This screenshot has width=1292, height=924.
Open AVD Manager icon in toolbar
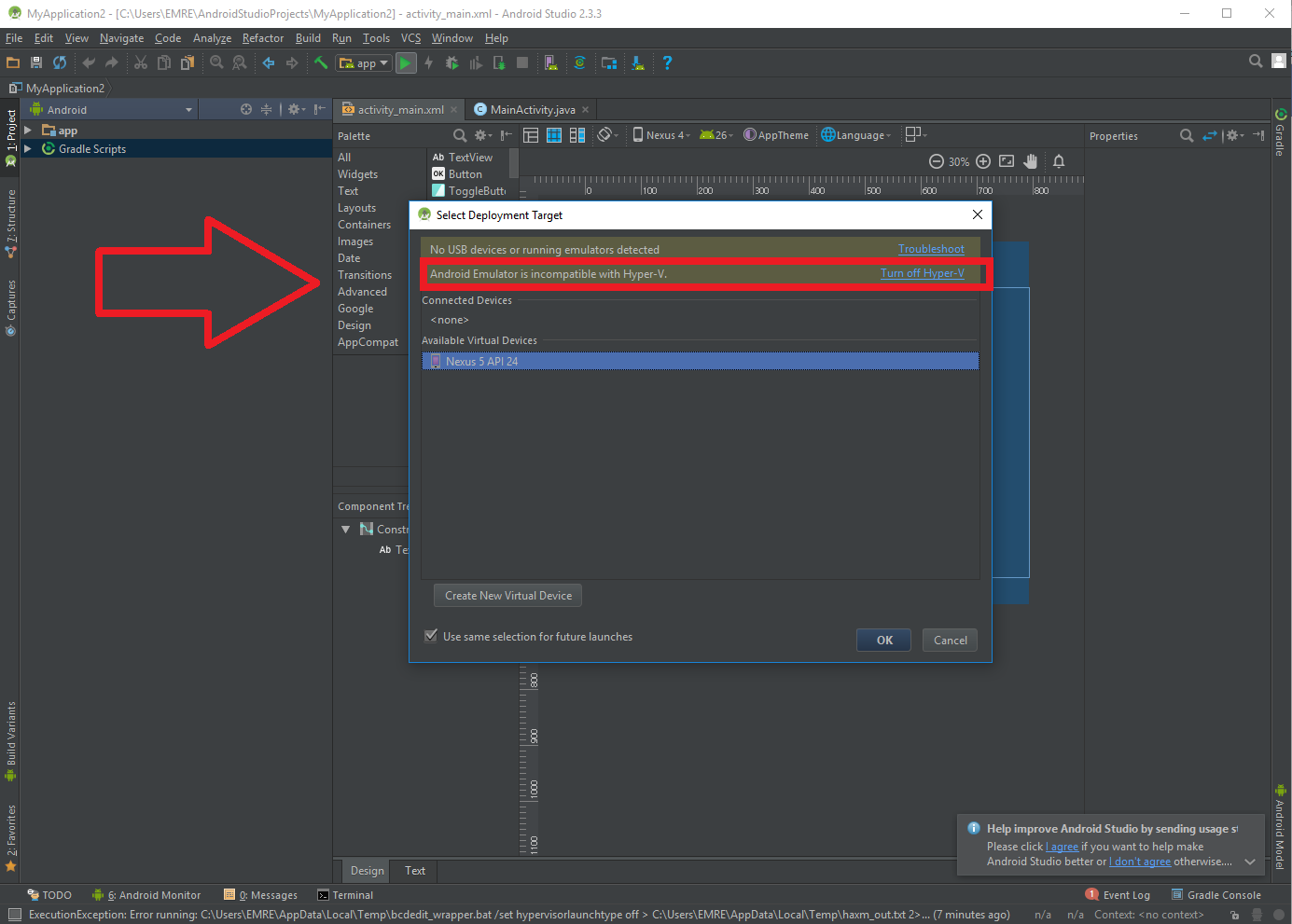point(550,62)
